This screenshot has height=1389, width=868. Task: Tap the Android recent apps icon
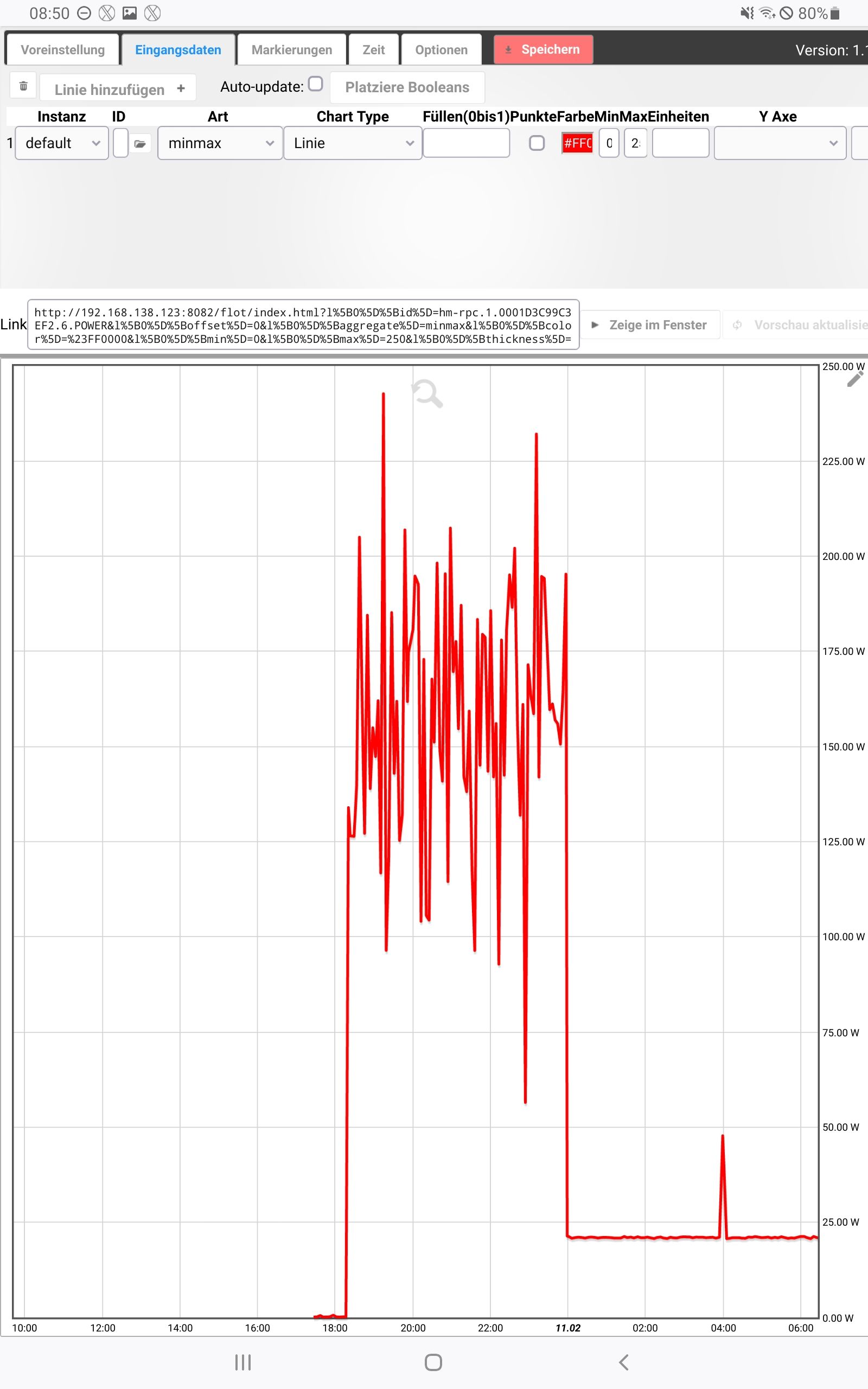tap(243, 1362)
